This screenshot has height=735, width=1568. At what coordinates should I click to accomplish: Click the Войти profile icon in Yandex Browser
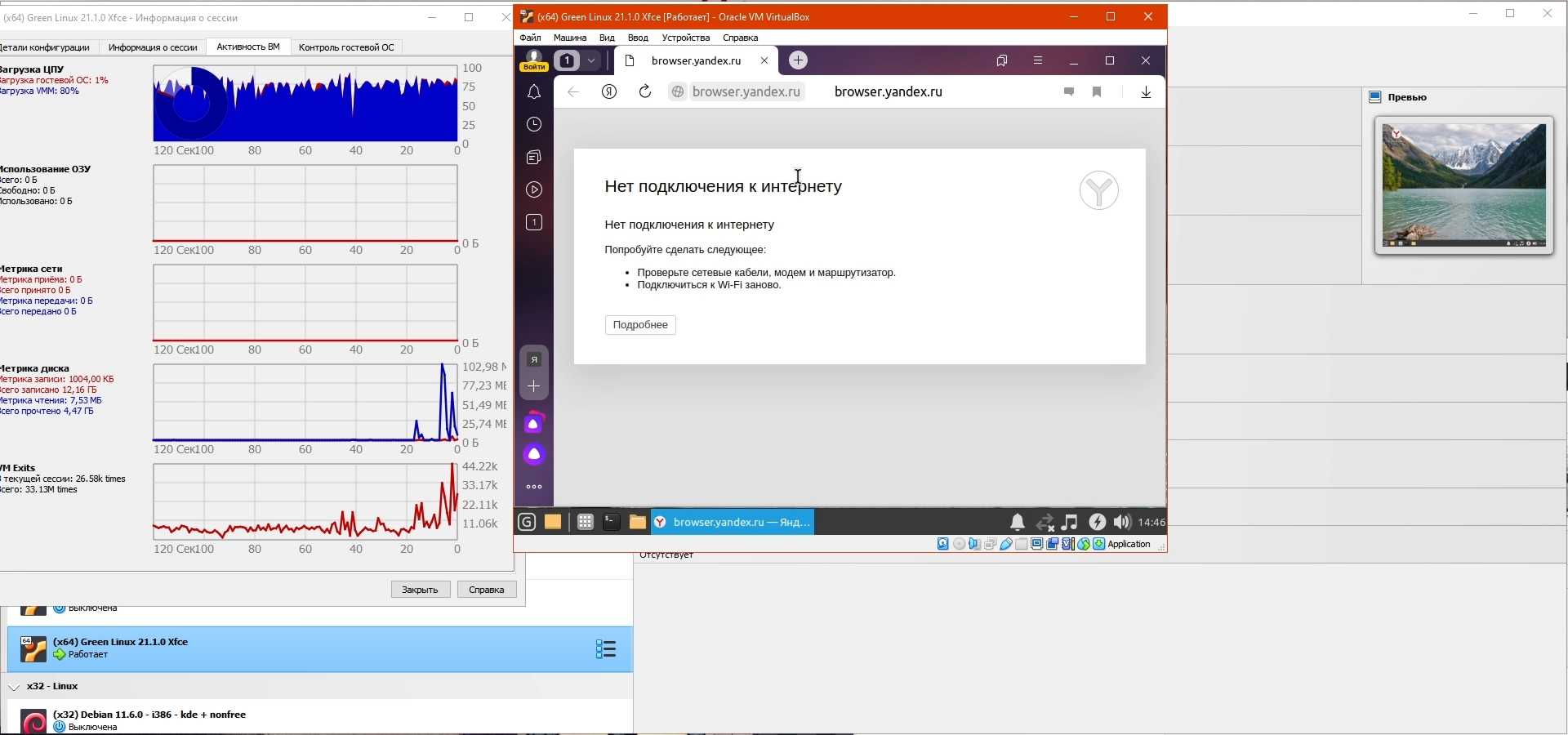[x=534, y=60]
